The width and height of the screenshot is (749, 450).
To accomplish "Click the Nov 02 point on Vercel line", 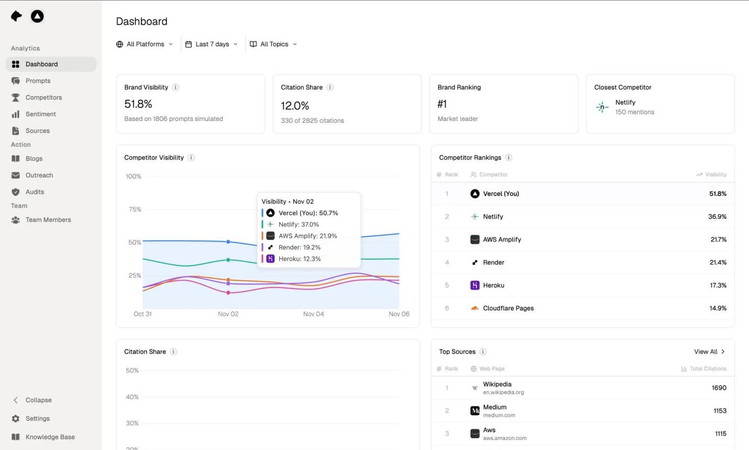I will click(228, 242).
